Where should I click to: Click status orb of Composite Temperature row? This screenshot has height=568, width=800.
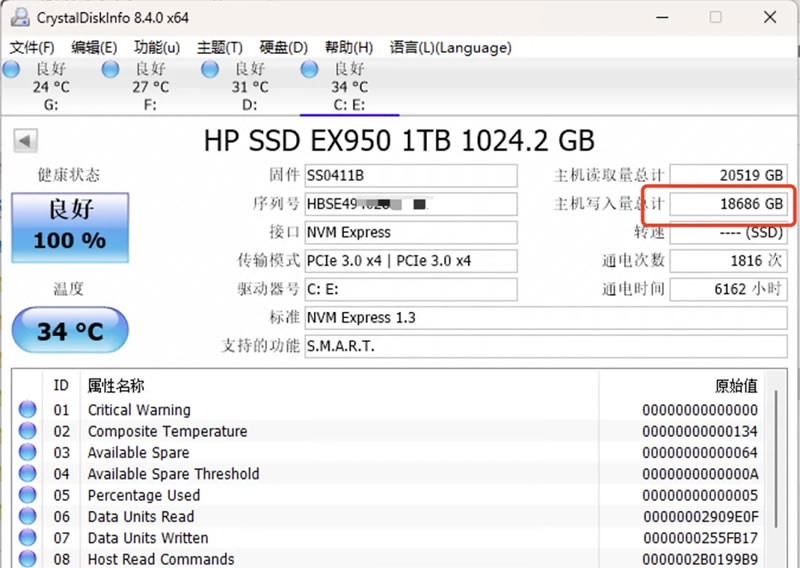28,431
